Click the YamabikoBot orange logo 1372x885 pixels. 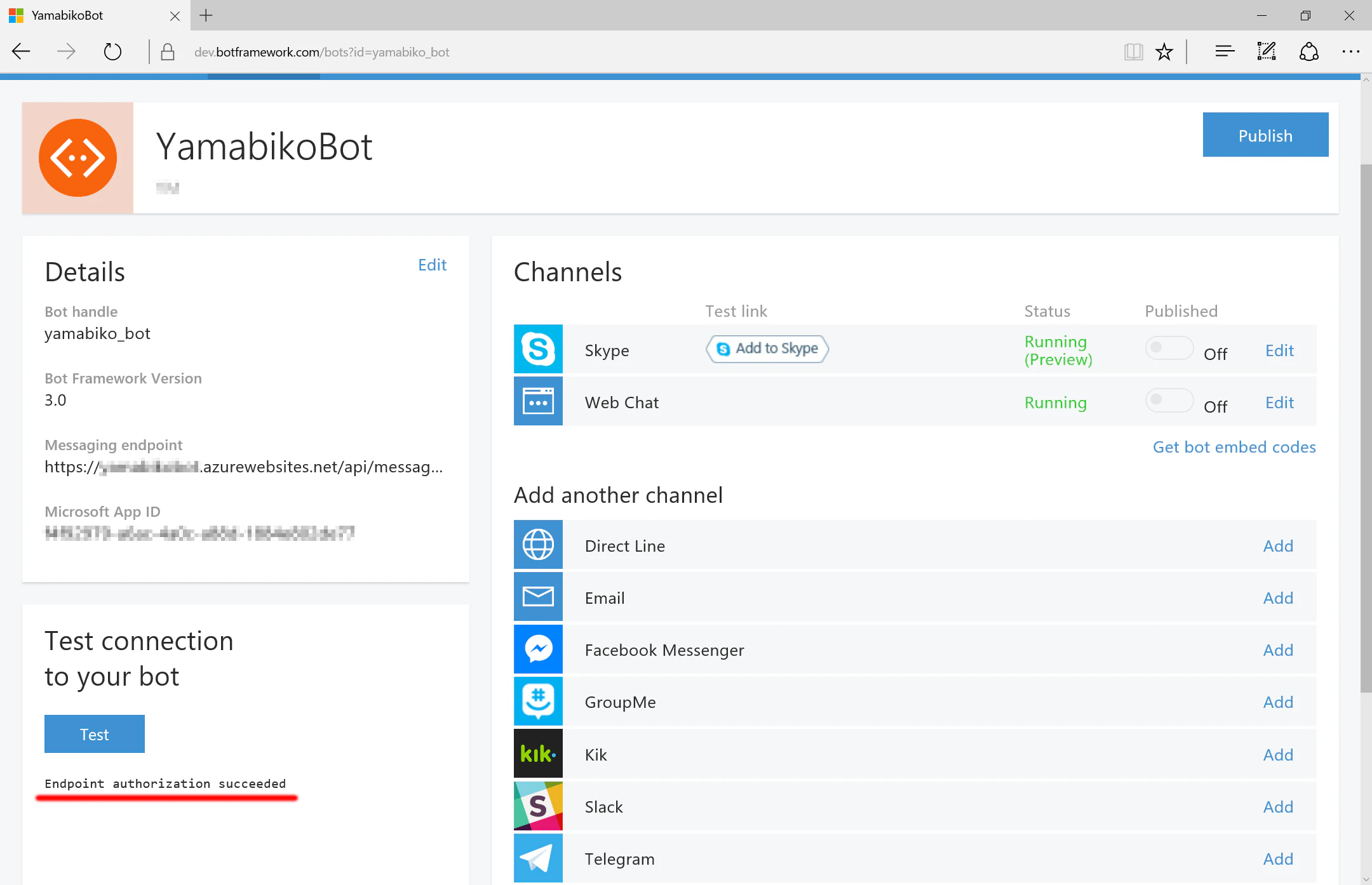(77, 157)
